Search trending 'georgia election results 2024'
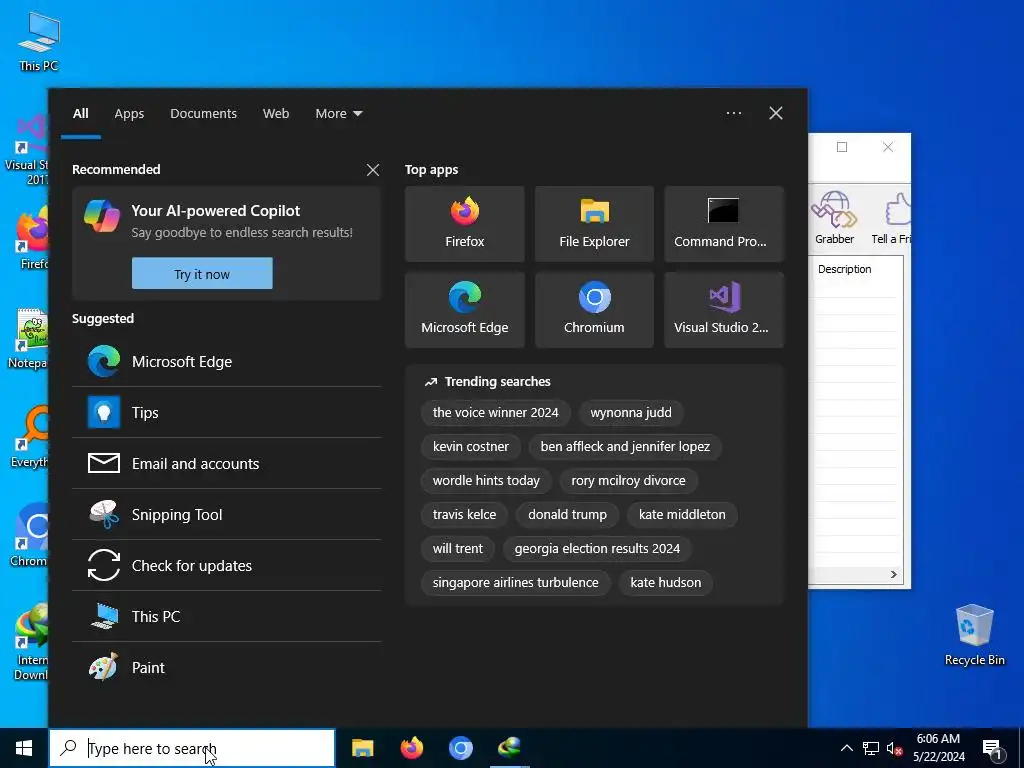This screenshot has height=768, width=1024. click(x=597, y=549)
